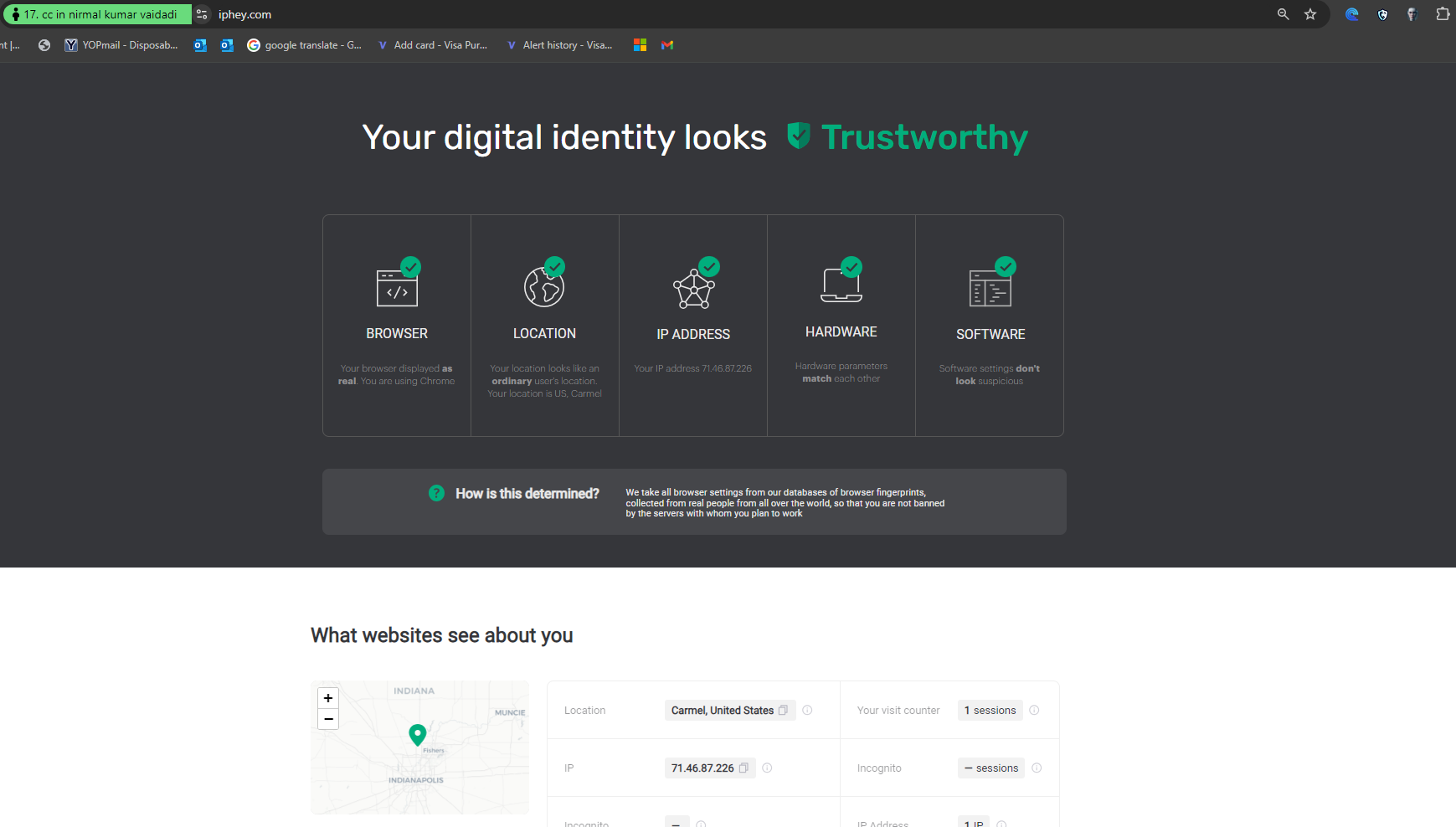Show info for Incognito sessions
Image resolution: width=1456 pixels, height=827 pixels.
click(1037, 768)
